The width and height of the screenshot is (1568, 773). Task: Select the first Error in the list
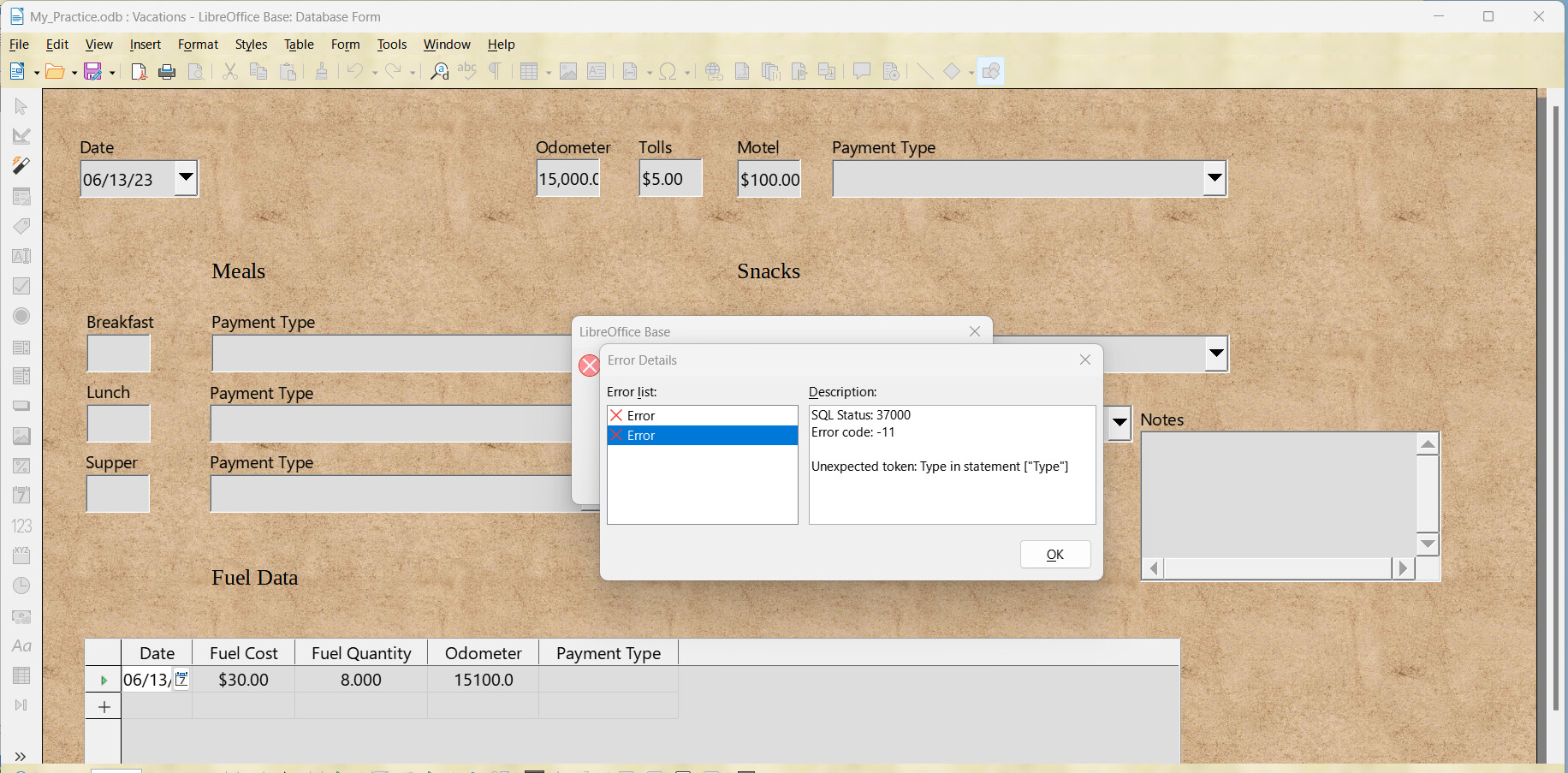click(x=641, y=415)
